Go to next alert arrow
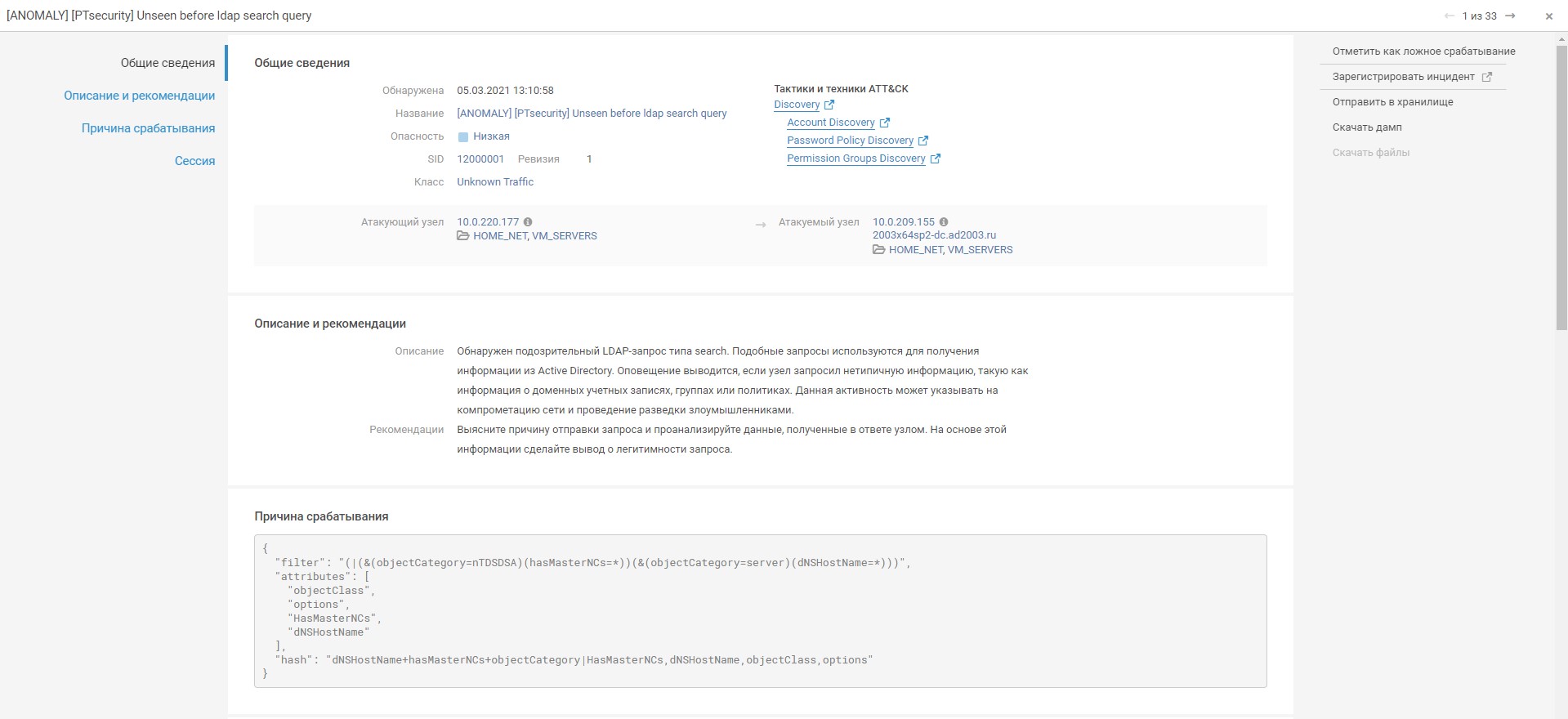This screenshot has height=719, width=1568. pos(1510,16)
